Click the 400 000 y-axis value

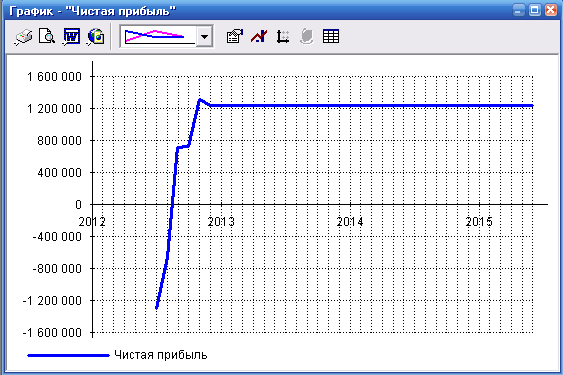60,172
